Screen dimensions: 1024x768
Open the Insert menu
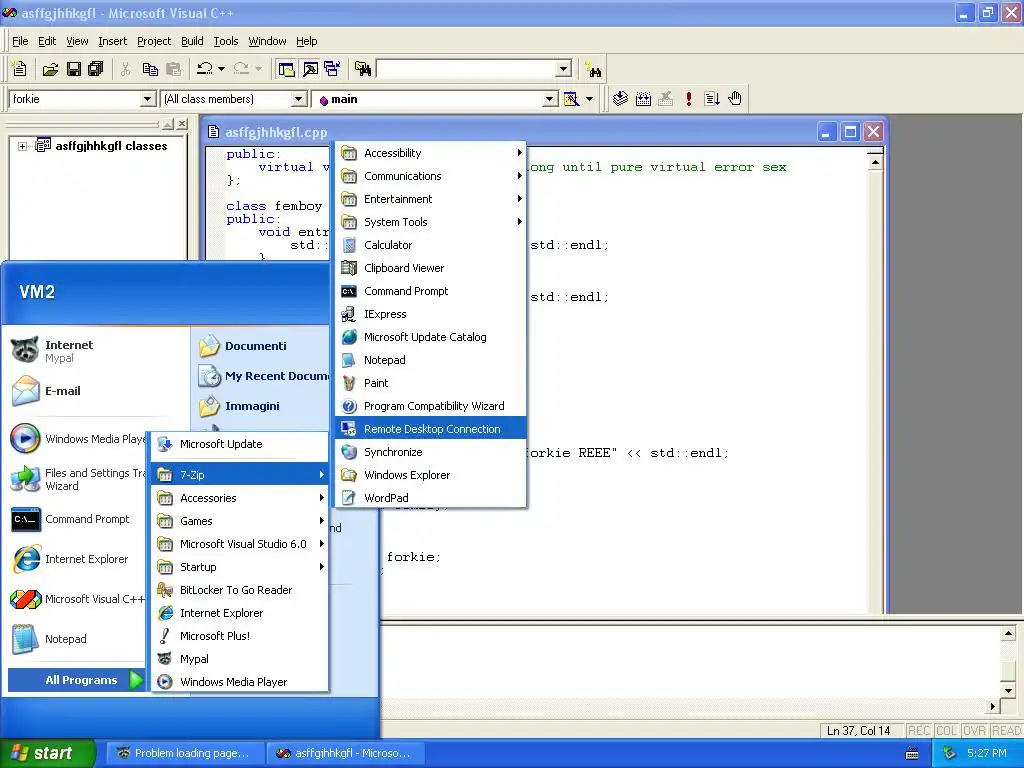tap(112, 41)
